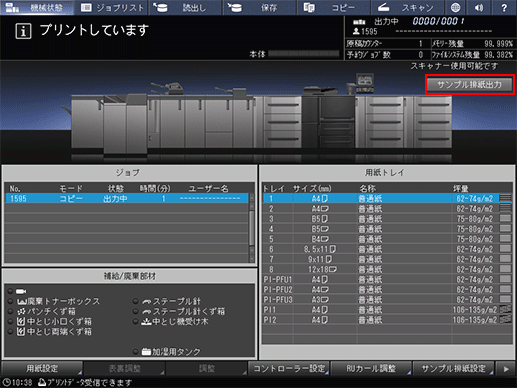Viewport: 517px width, 388px height.
Task: Open サンプル排紙設定 button
Action: click(453, 368)
